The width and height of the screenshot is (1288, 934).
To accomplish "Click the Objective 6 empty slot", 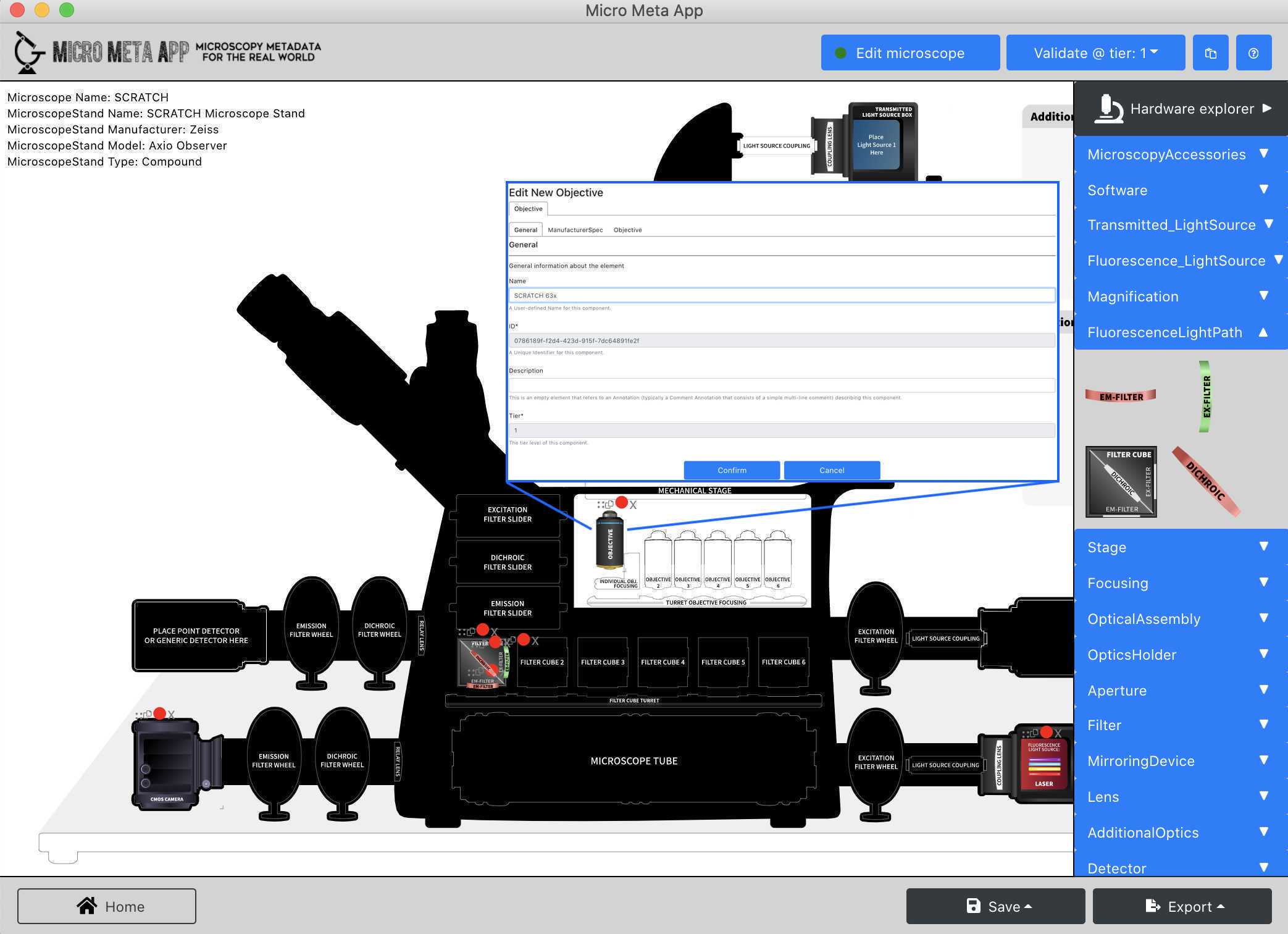I will pos(778,560).
